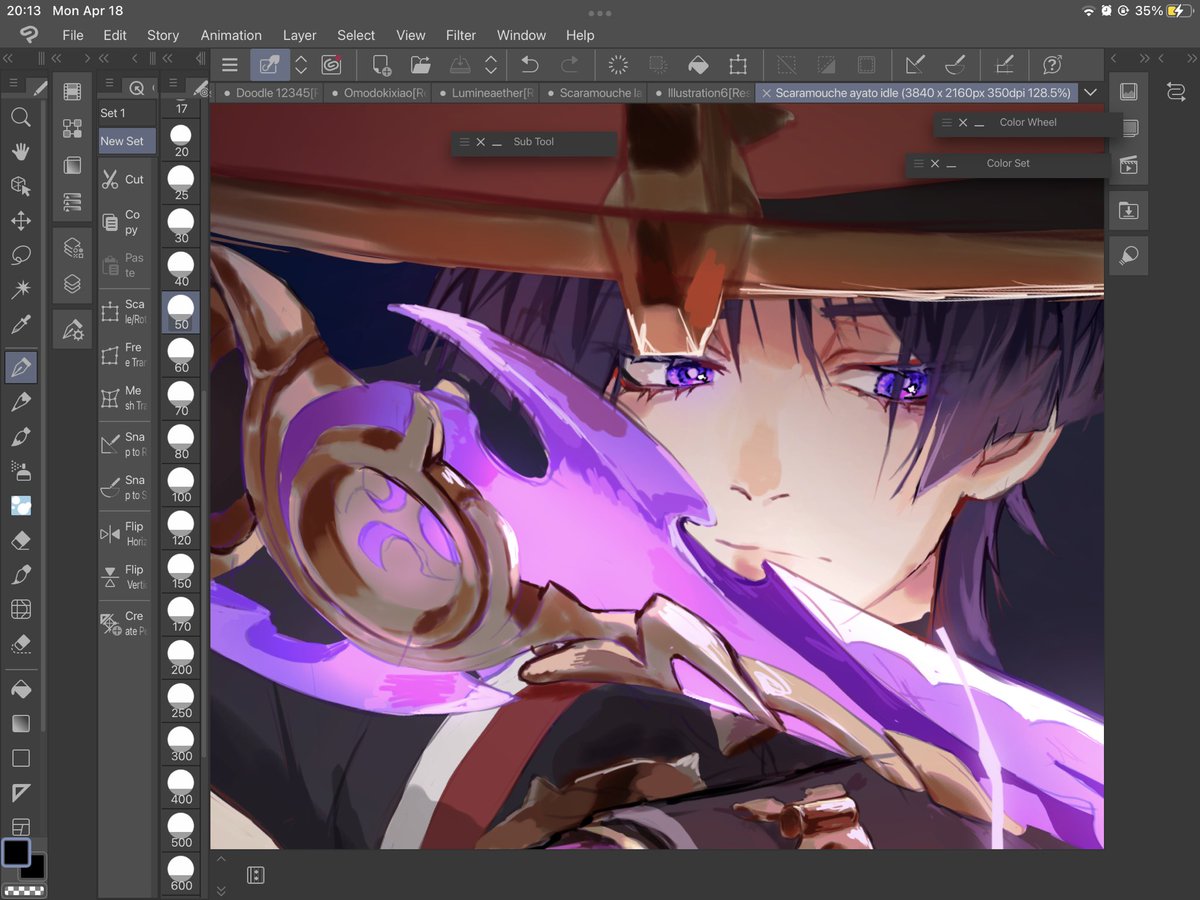Toggle Snap to Special Ruler in command bar
Screen dimensions: 1200x900
[955, 65]
